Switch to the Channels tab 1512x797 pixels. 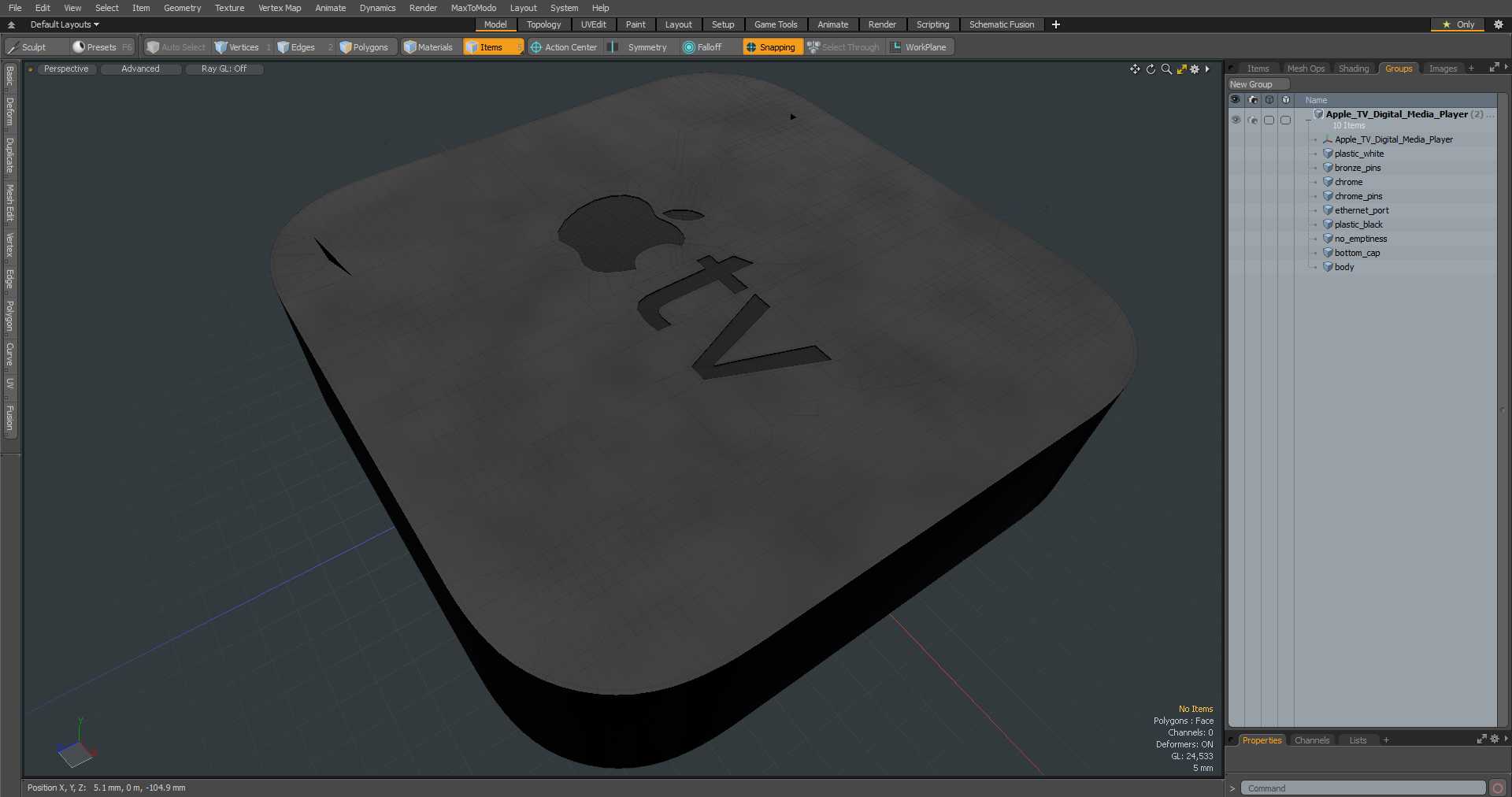(x=1312, y=740)
